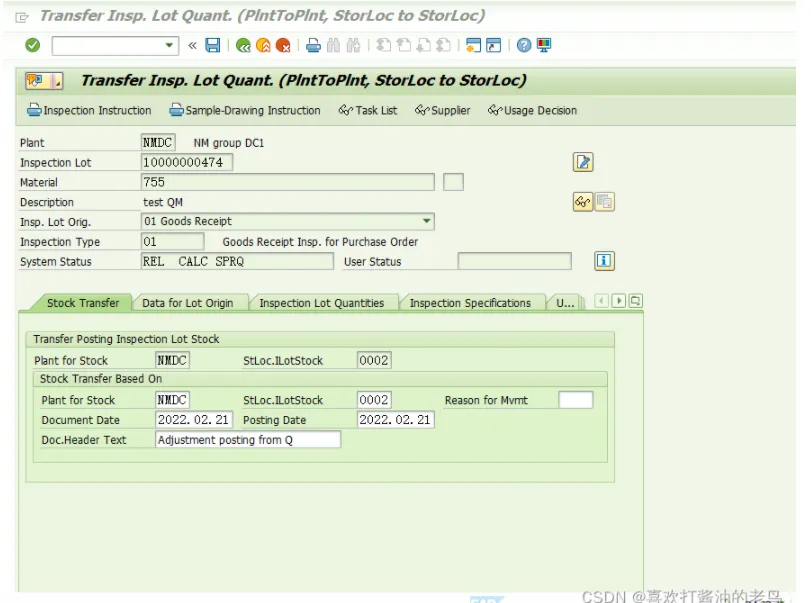
Task: Click StLoc.ILotStock field under Stock Transfer Based On
Action: click(x=374, y=400)
